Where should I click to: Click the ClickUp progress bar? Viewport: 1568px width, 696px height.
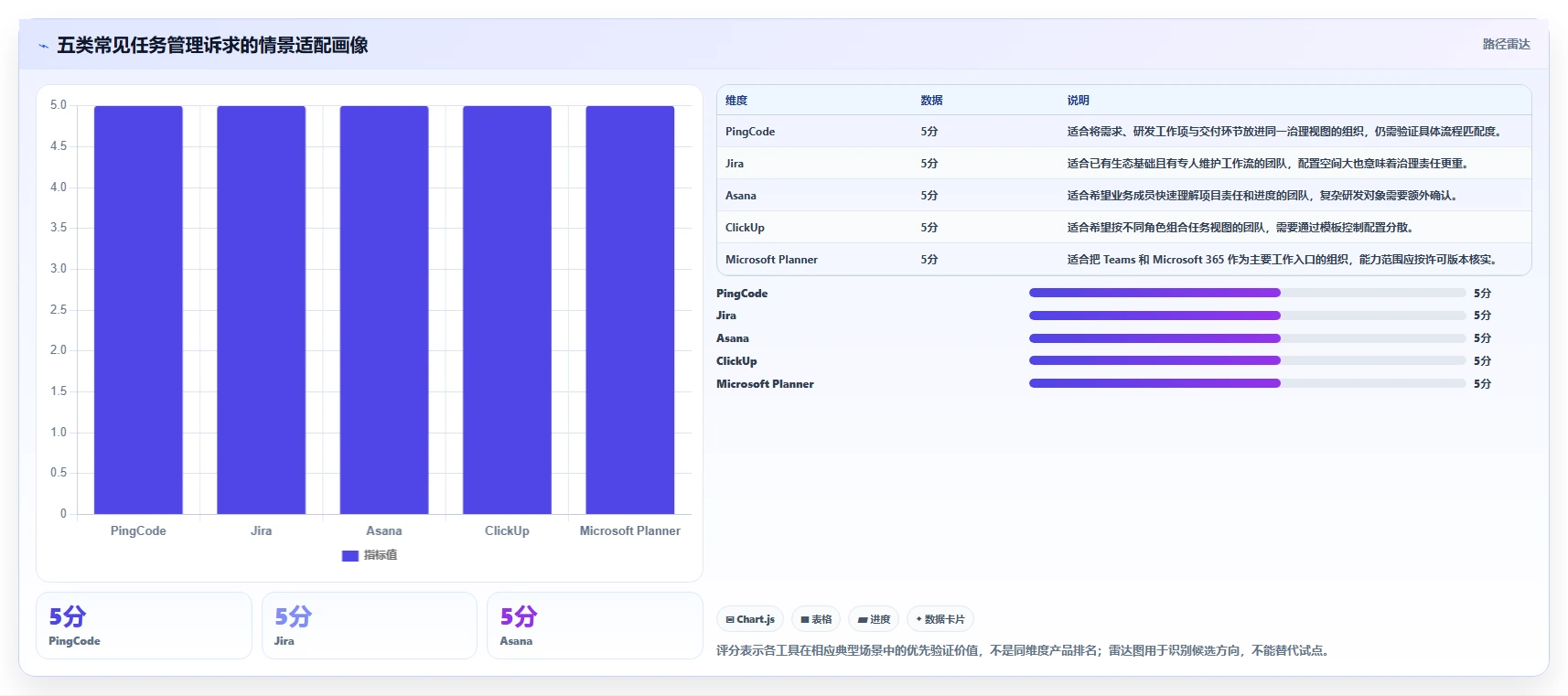click(x=1247, y=361)
